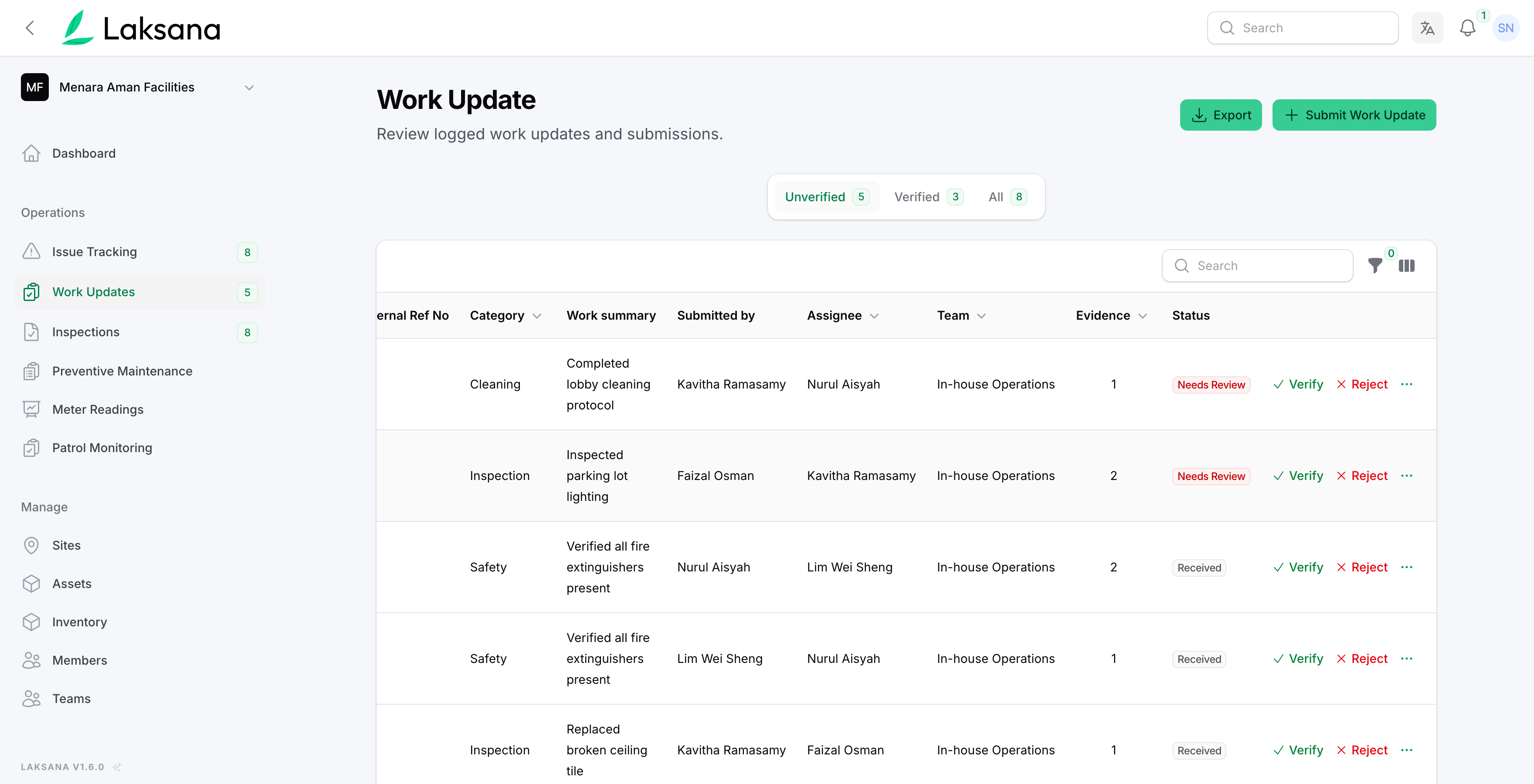Verify Nurul Aisyah's fire extinguisher submission
The width and height of the screenshot is (1534, 784).
[x=1298, y=568]
